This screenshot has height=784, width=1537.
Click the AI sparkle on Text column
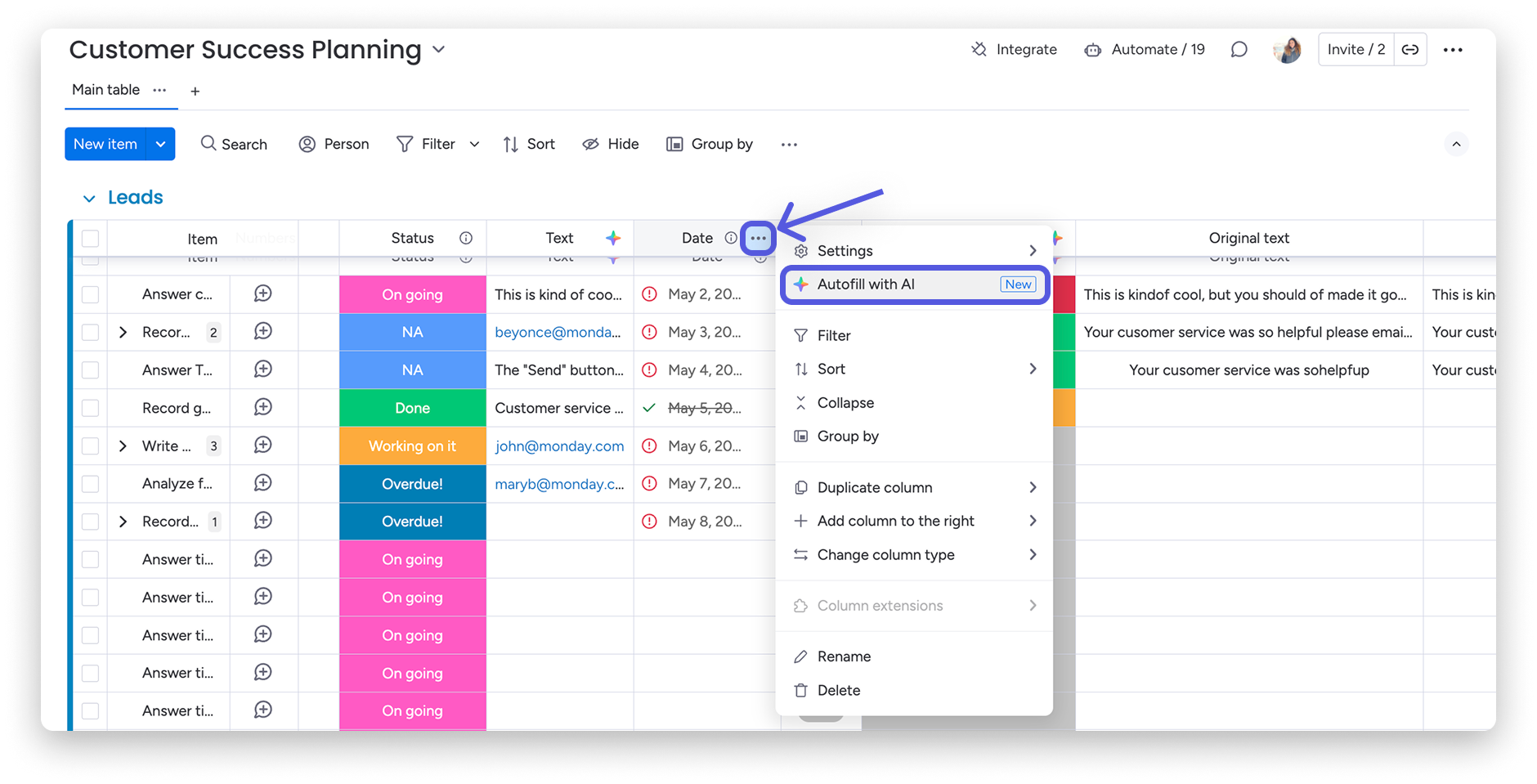coord(613,238)
